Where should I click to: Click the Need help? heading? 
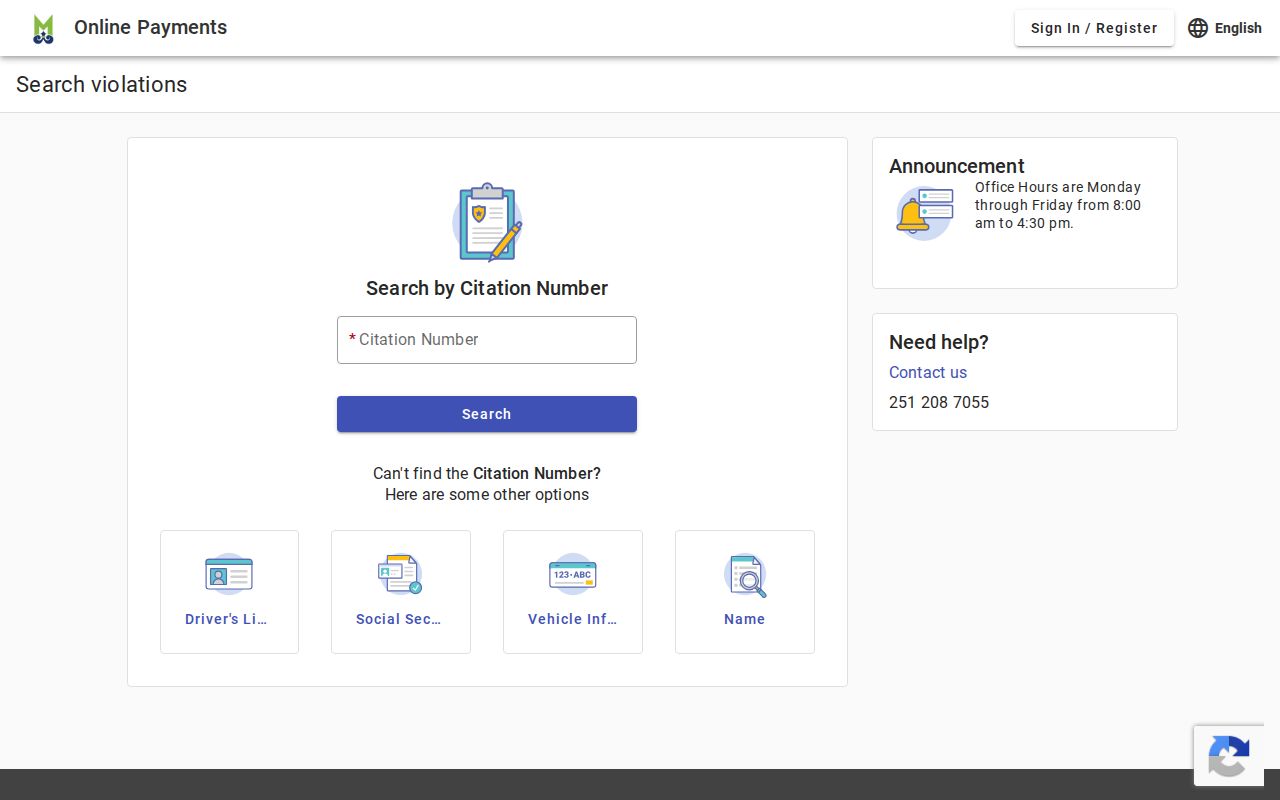pos(939,342)
